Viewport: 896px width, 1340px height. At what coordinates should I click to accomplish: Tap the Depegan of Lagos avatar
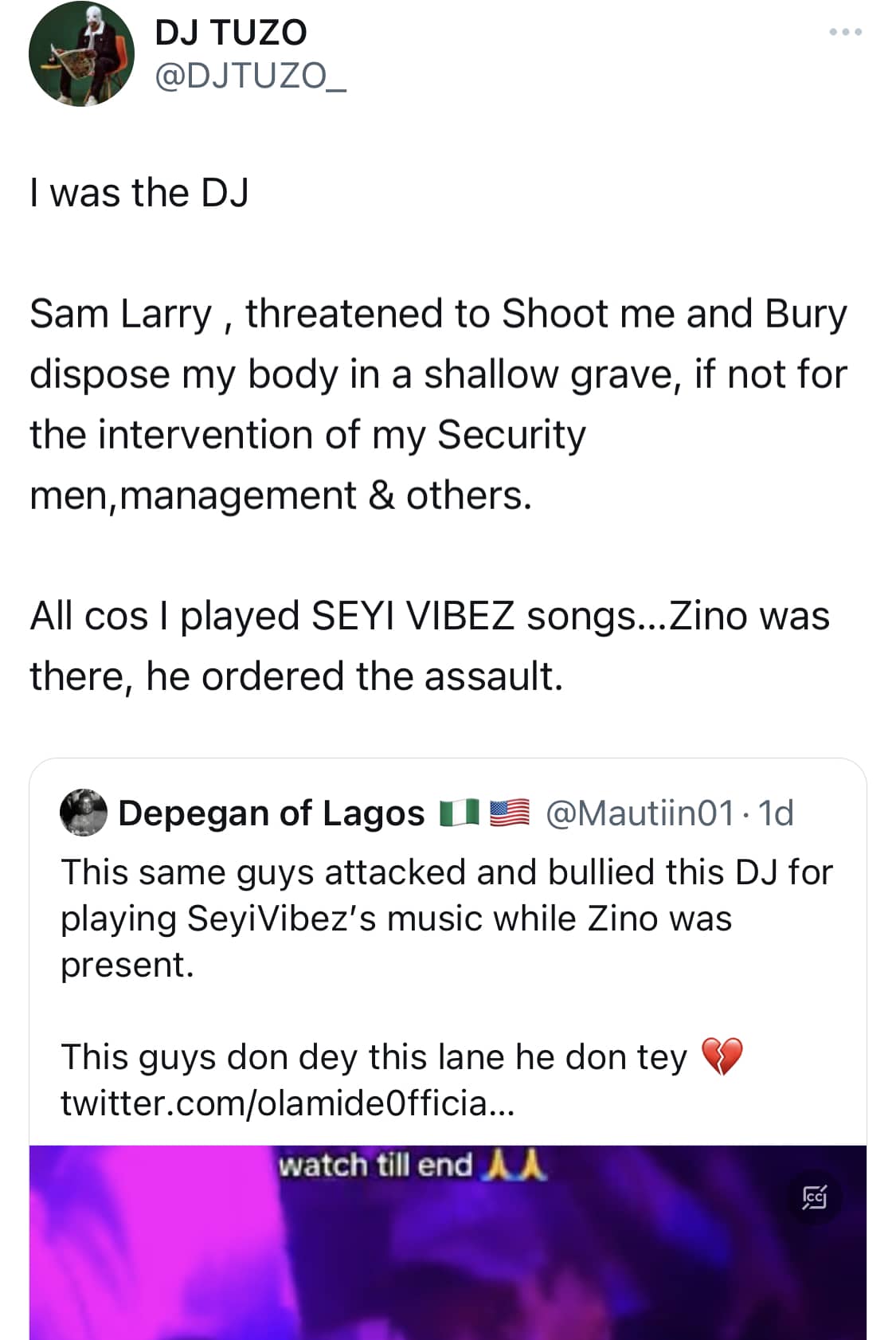pos(84,813)
